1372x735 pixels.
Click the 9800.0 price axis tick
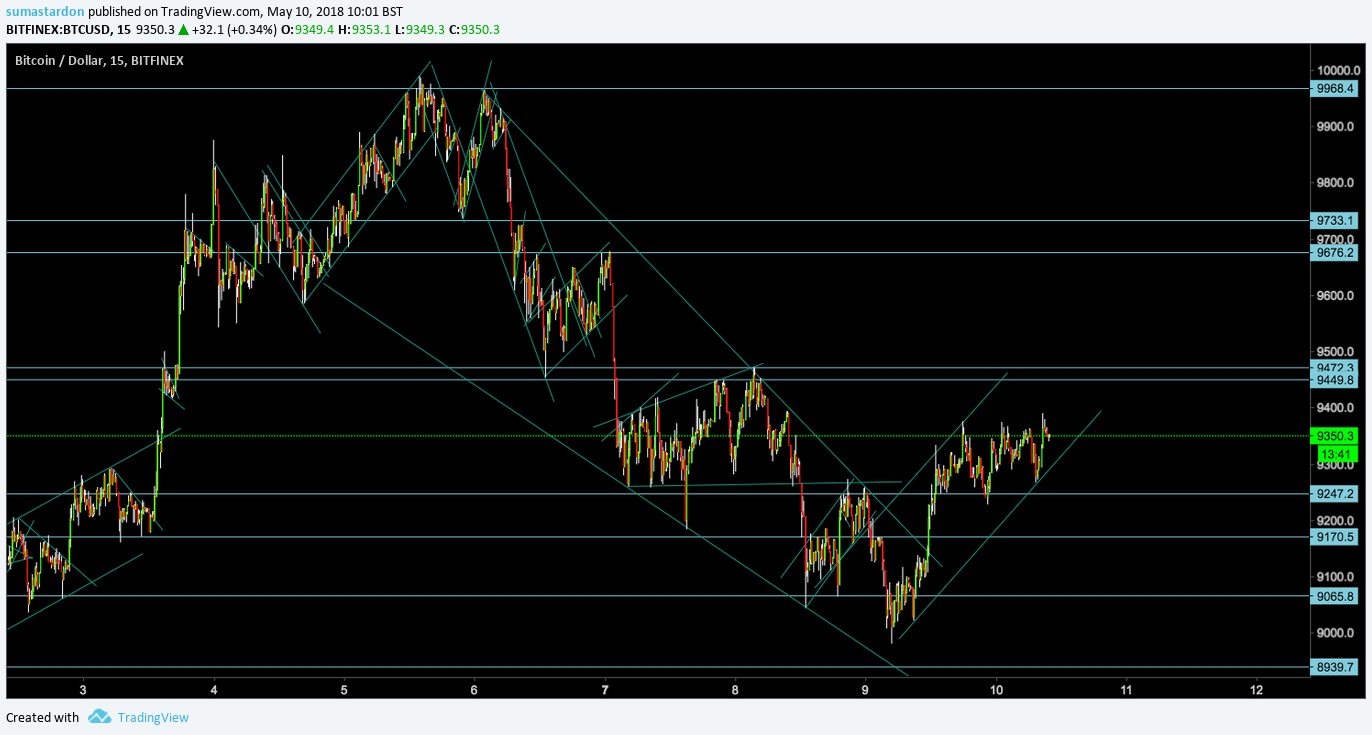1336,183
